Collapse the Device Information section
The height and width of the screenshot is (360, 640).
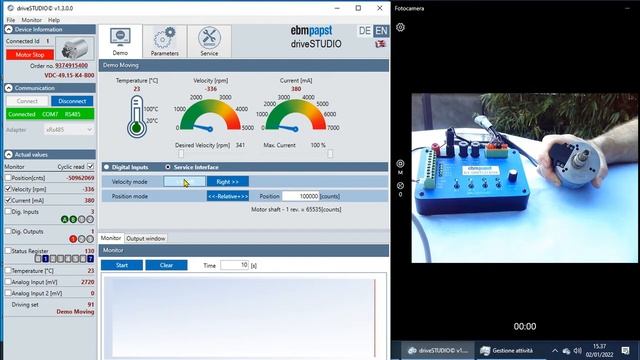pyautogui.click(x=9, y=29)
